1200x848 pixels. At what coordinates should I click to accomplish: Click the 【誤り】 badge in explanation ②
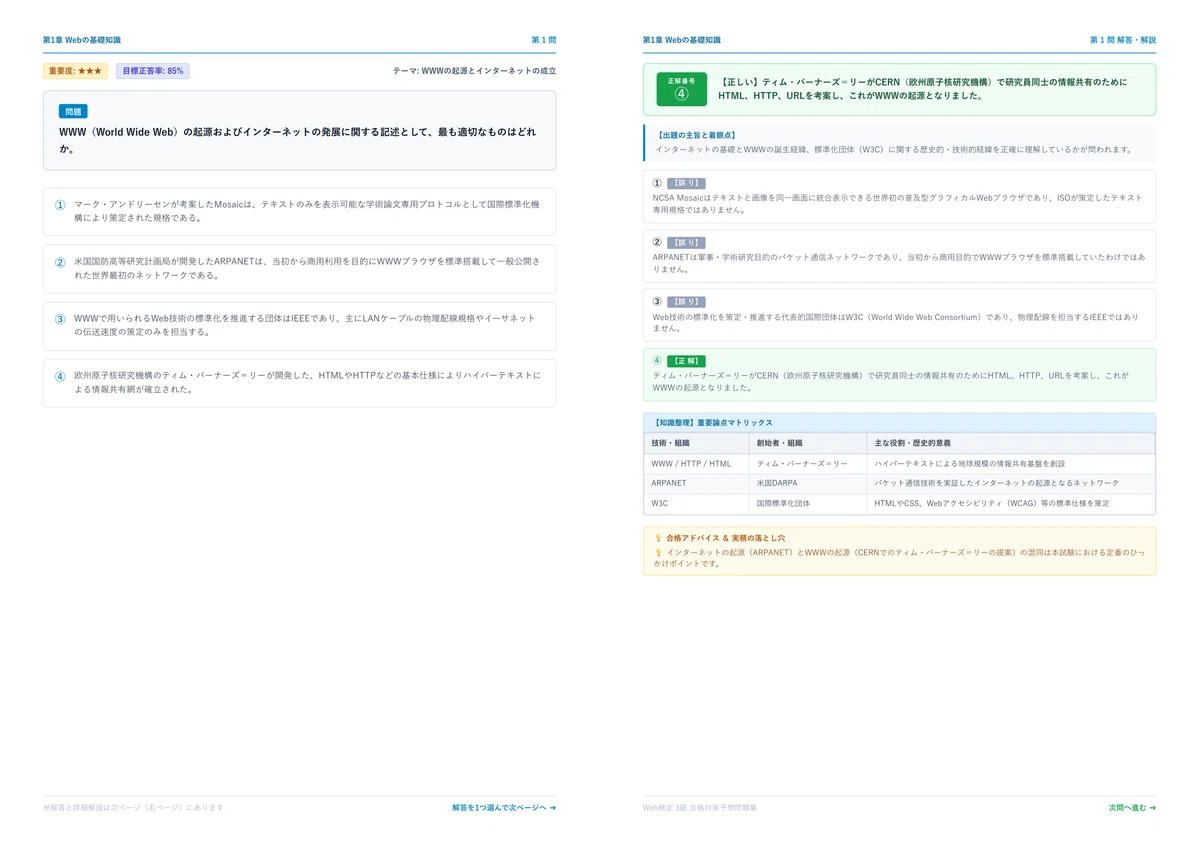686,243
